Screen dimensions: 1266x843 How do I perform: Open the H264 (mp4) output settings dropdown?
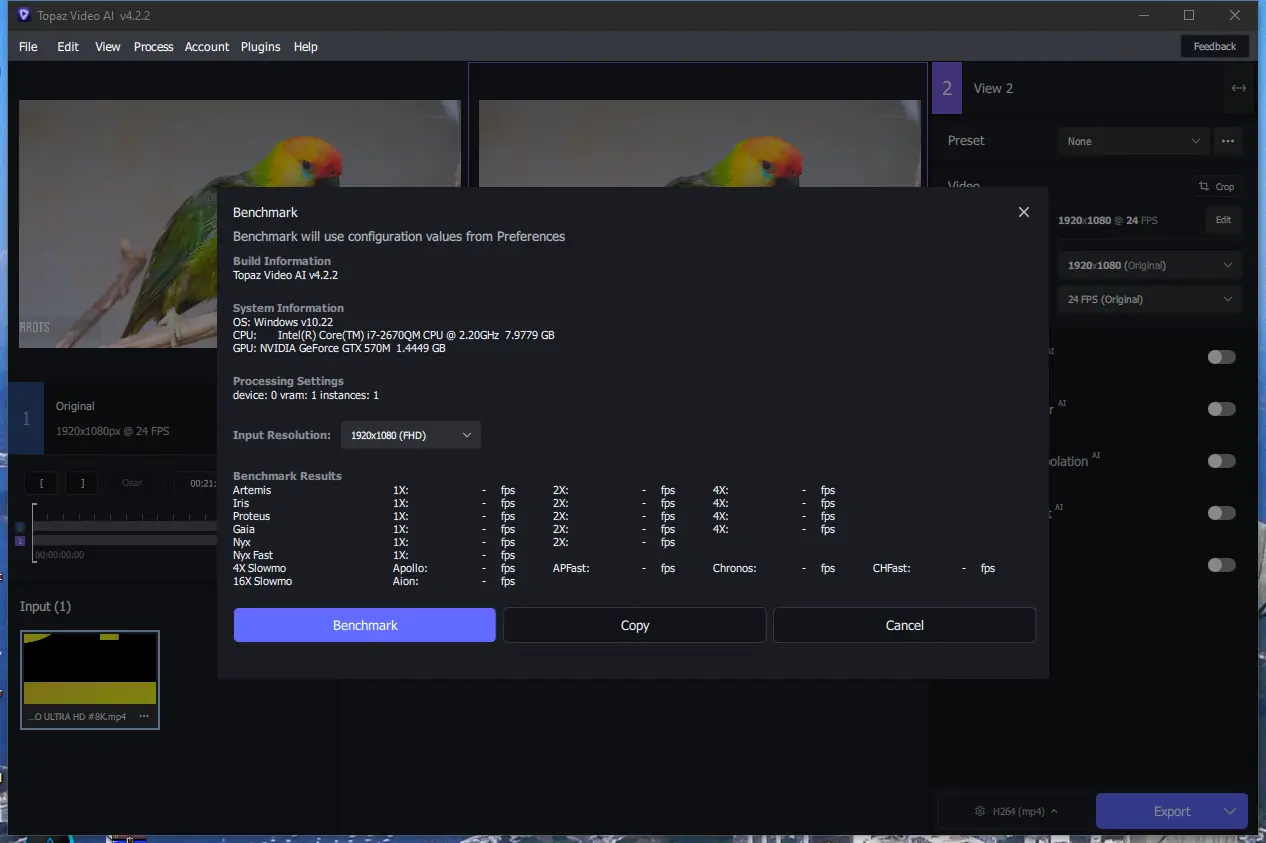[x=1015, y=811]
